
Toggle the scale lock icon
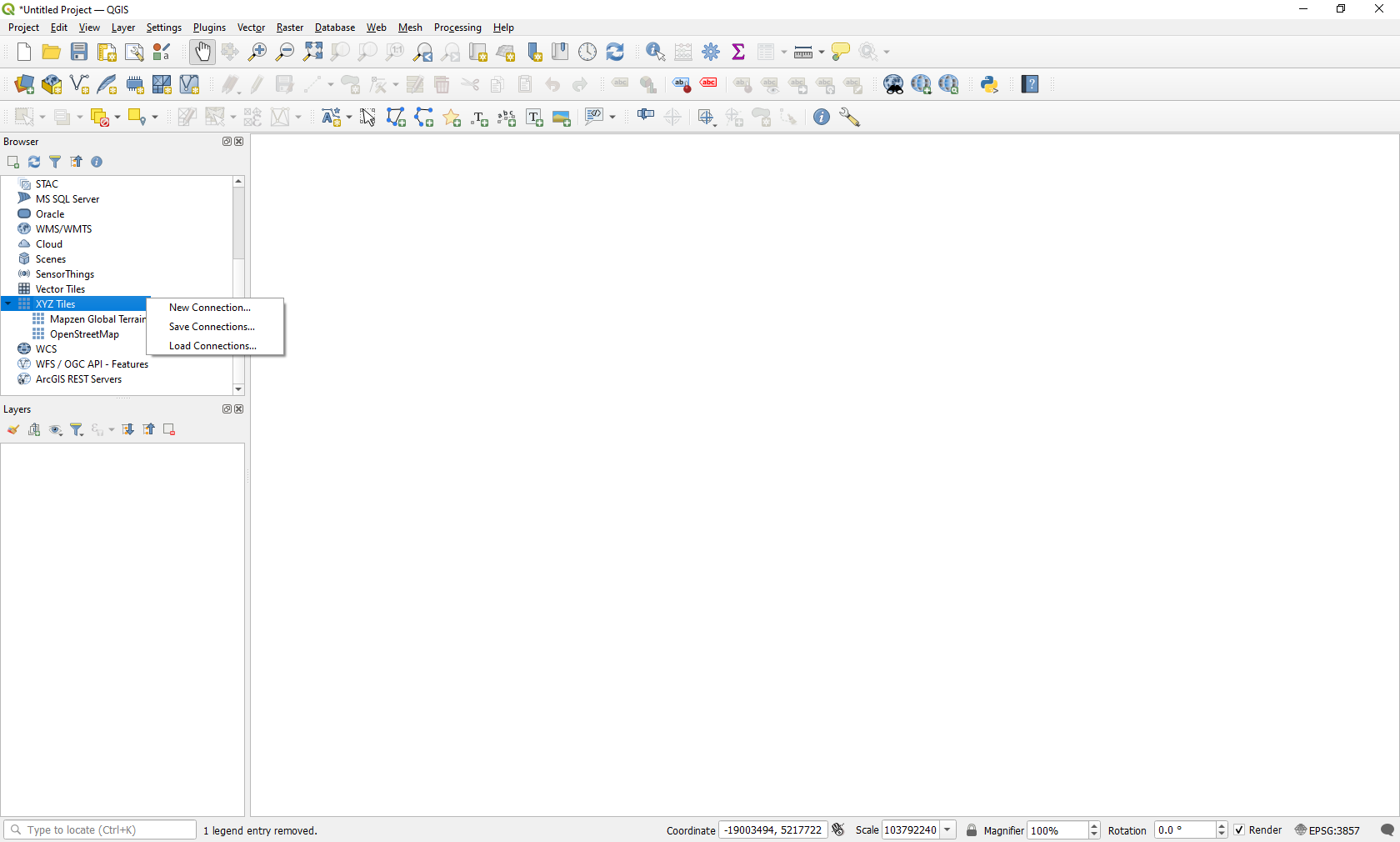point(972,830)
